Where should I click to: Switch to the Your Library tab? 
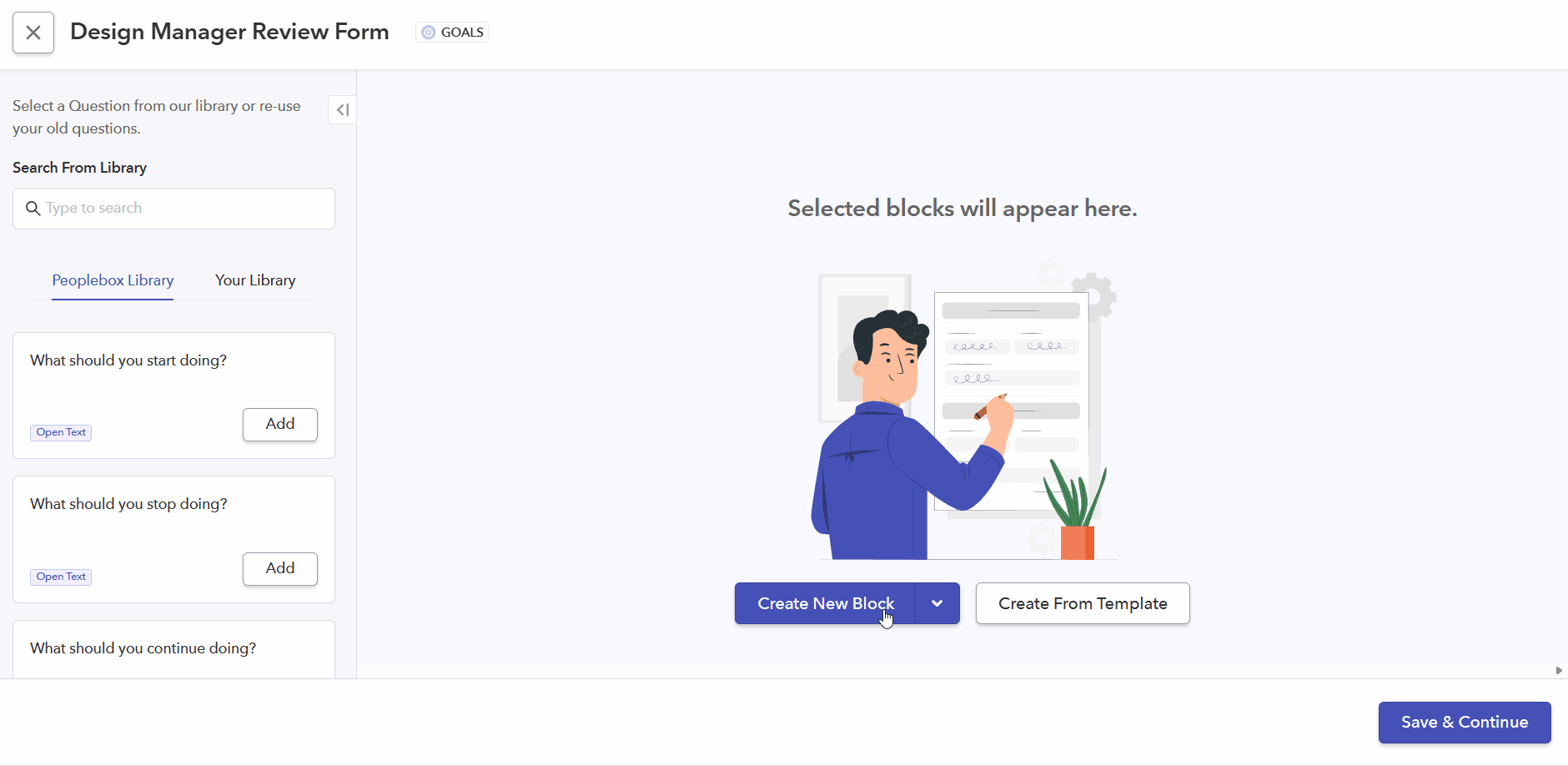[x=255, y=280]
